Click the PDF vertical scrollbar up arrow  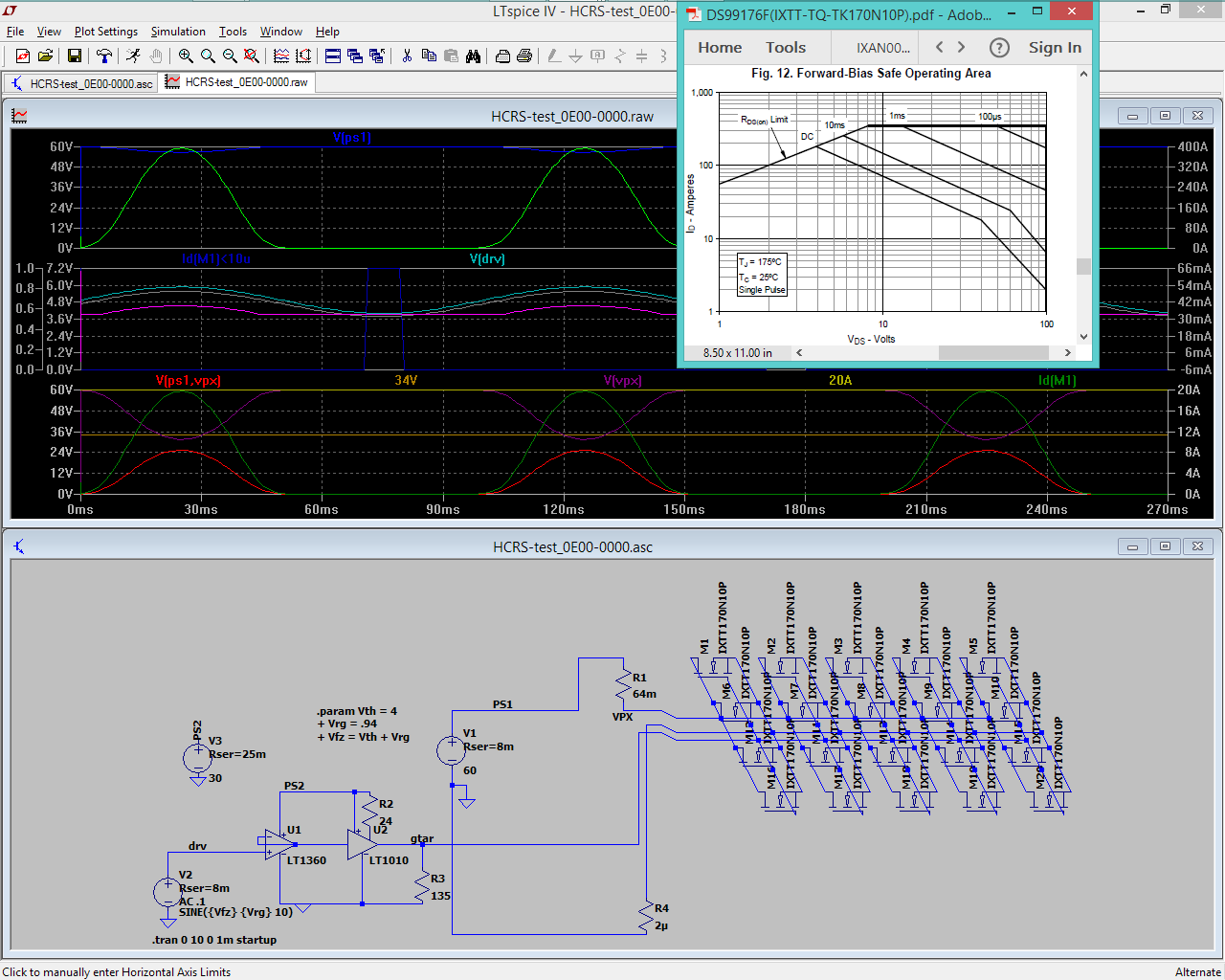[x=1083, y=74]
